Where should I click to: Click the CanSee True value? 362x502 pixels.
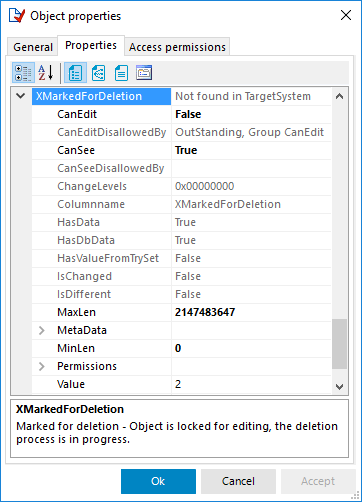186,150
